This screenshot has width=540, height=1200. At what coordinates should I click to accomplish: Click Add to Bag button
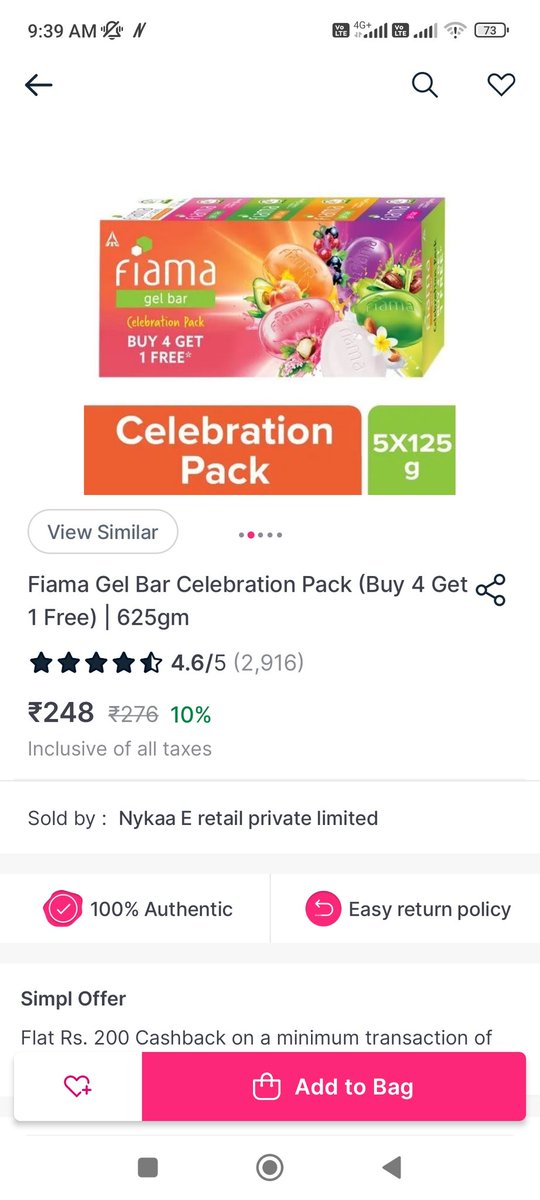pos(334,1086)
